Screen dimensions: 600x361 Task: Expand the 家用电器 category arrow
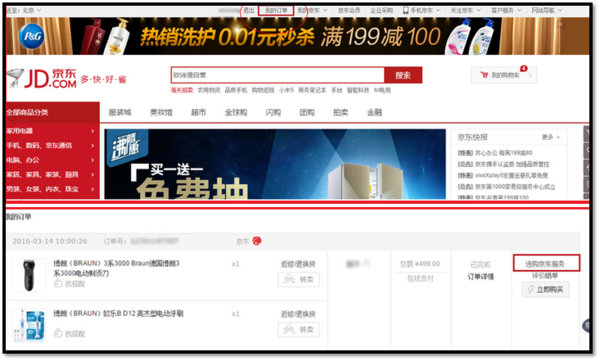[93, 131]
